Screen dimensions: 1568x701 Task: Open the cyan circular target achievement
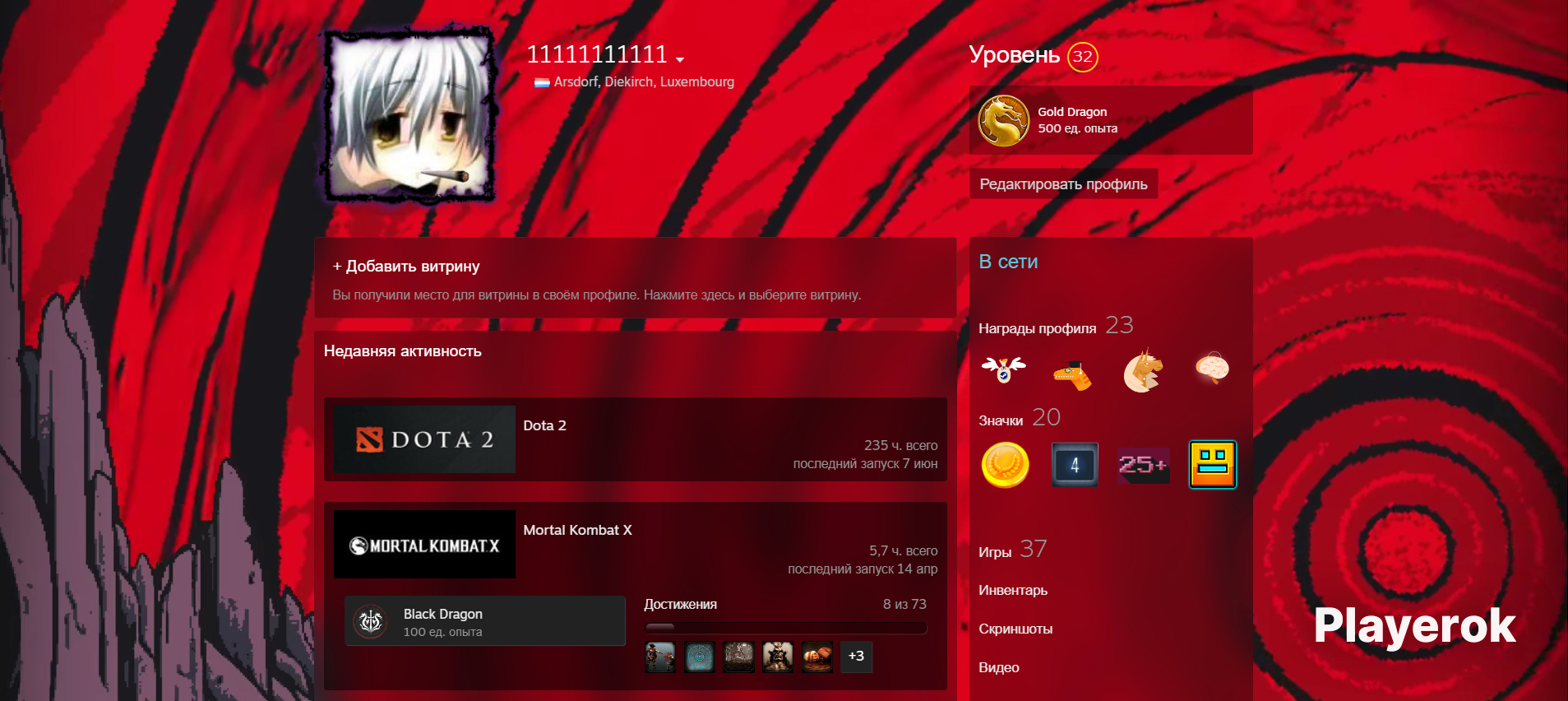pos(700,657)
